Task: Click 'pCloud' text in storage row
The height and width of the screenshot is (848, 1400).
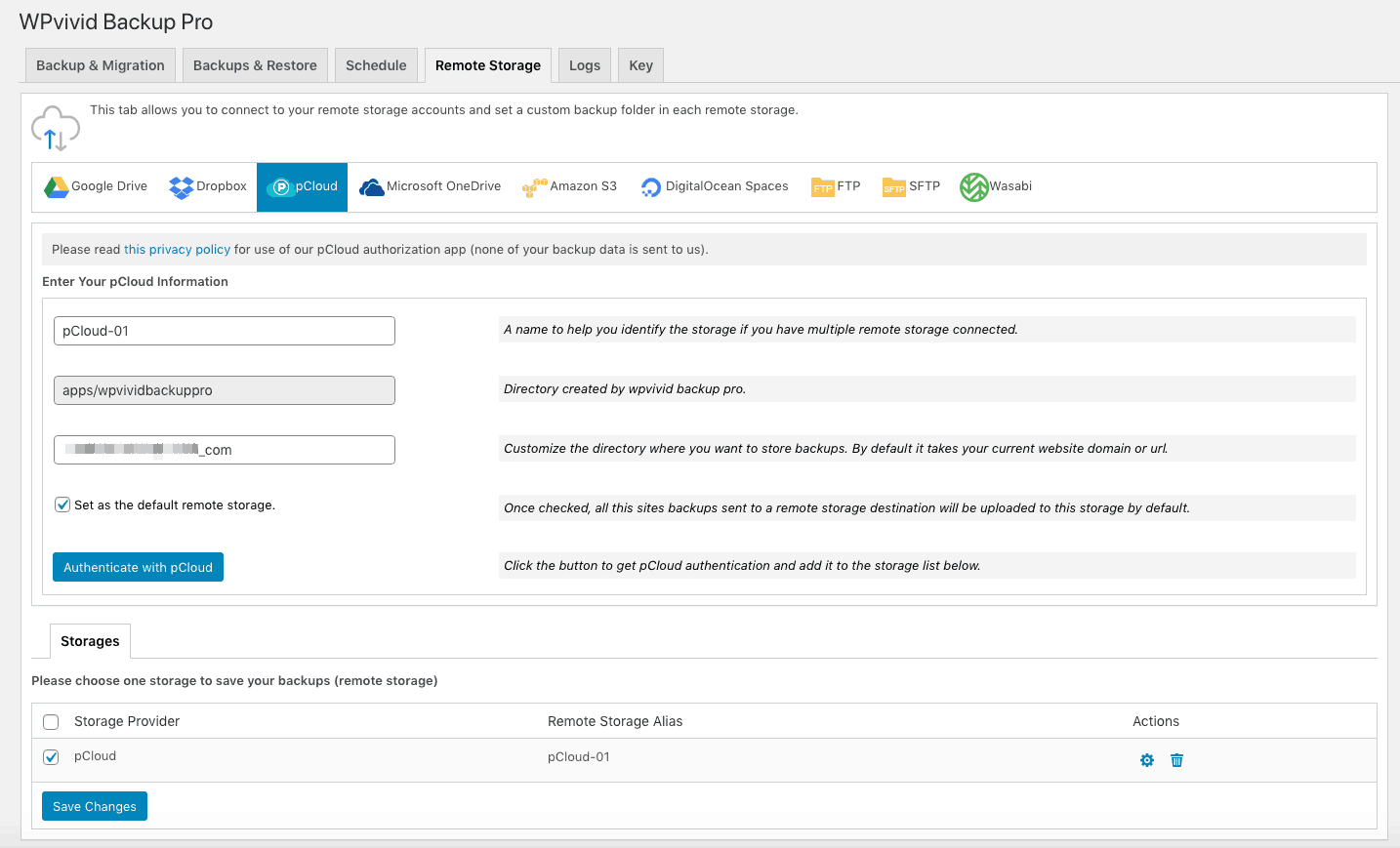Action: coord(95,756)
